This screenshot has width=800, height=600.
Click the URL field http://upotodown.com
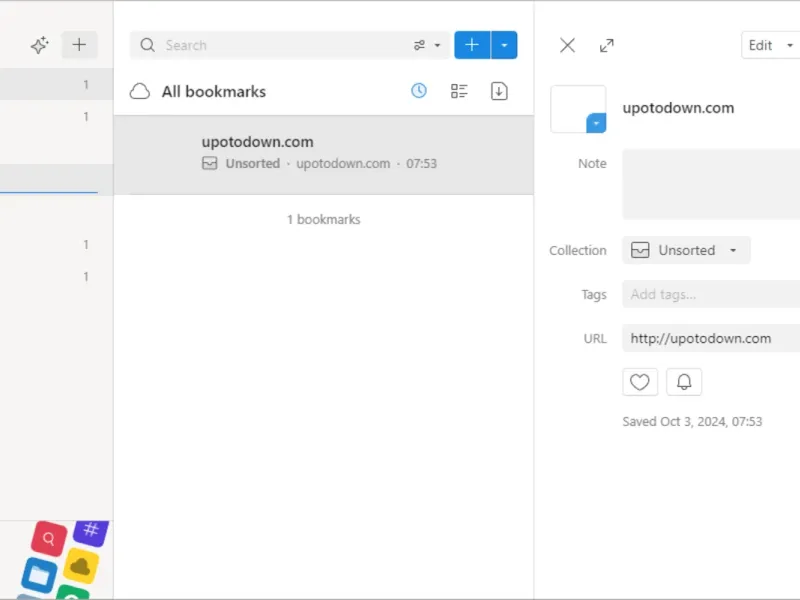click(711, 338)
